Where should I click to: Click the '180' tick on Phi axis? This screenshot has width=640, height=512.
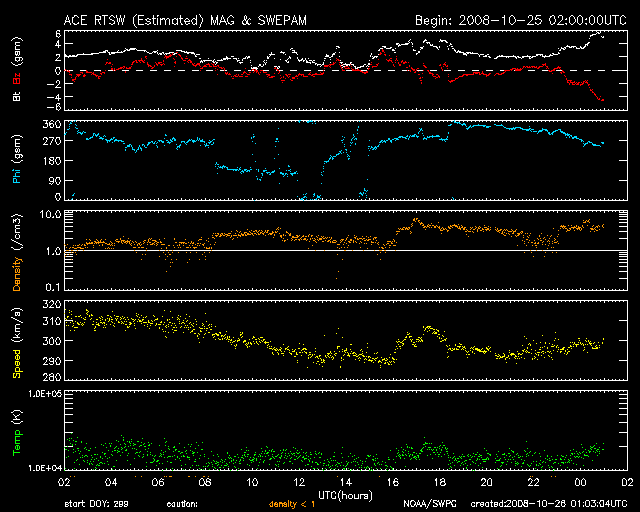coord(52,160)
